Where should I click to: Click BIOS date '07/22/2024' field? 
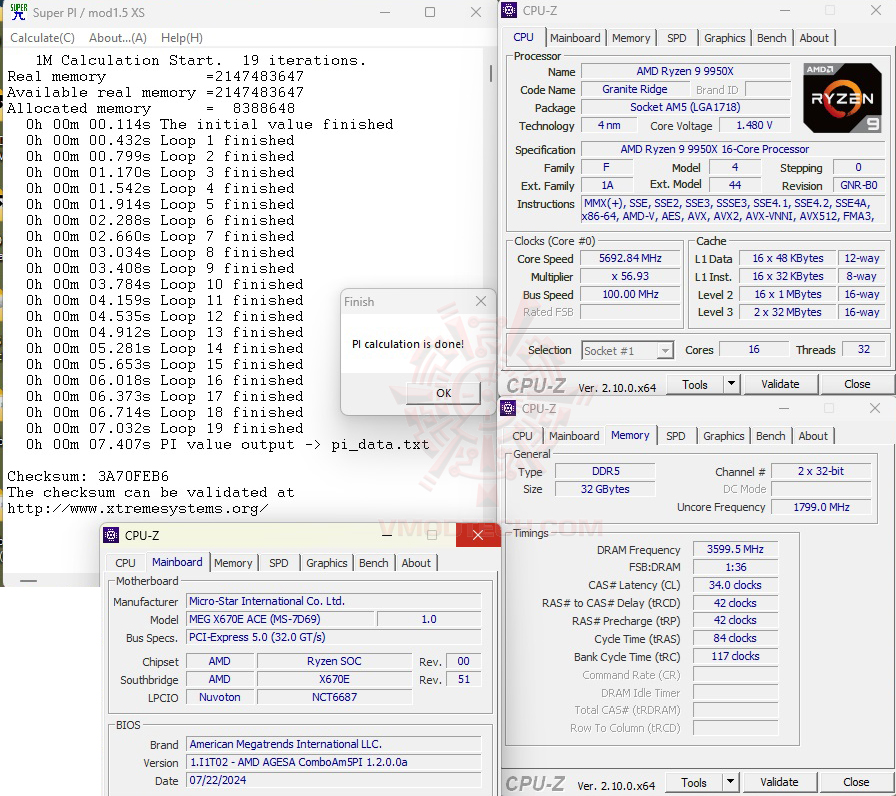click(x=334, y=780)
